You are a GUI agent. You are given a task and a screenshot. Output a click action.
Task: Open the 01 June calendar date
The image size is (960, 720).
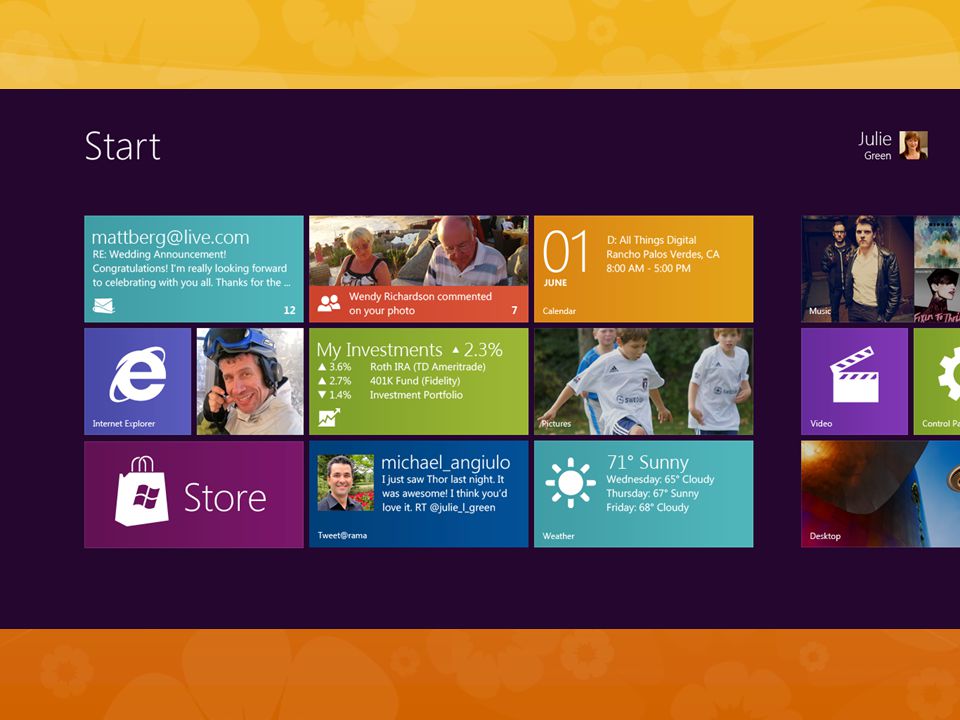pyautogui.click(x=565, y=258)
